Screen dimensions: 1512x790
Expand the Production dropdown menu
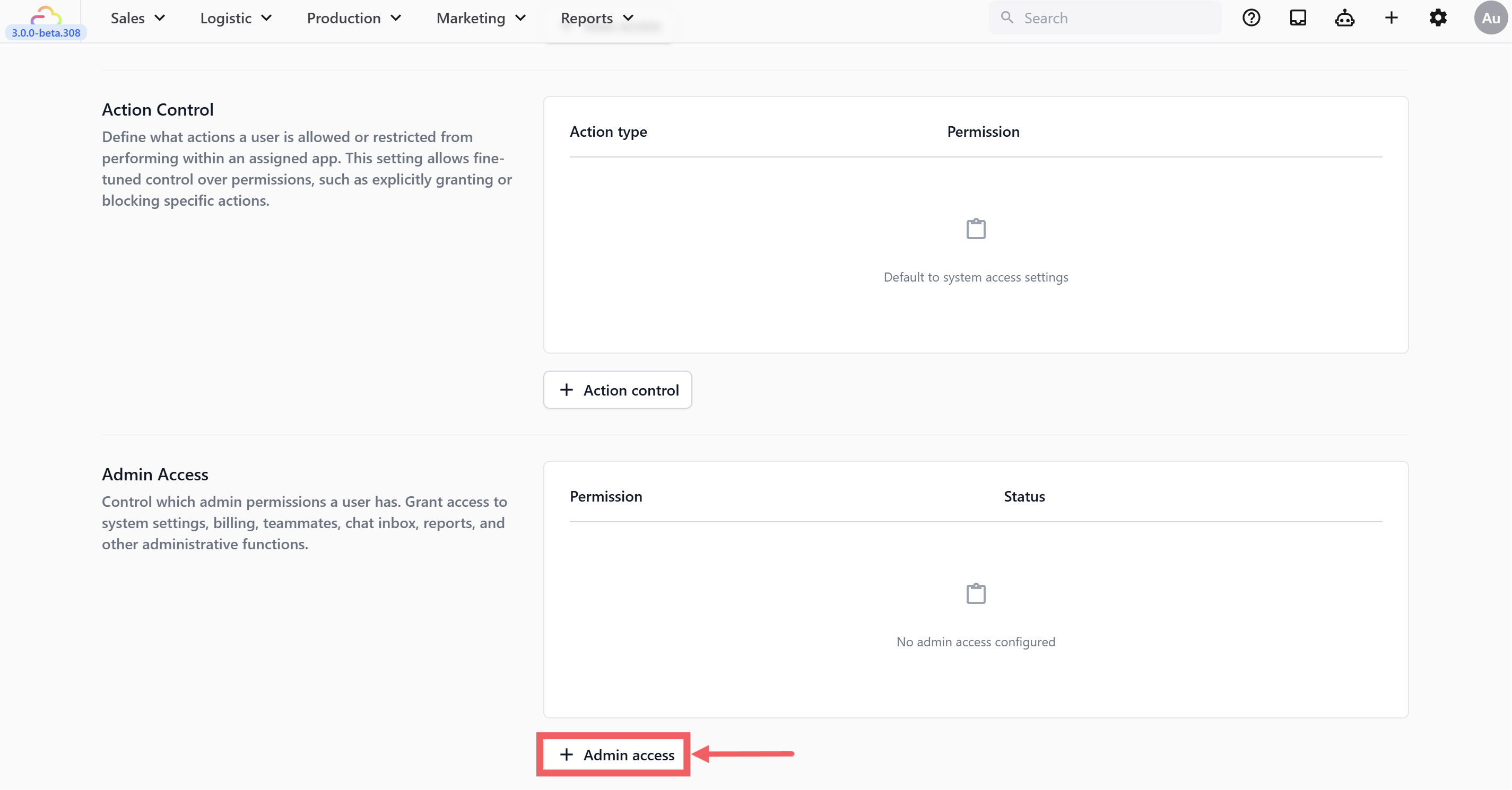[353, 18]
